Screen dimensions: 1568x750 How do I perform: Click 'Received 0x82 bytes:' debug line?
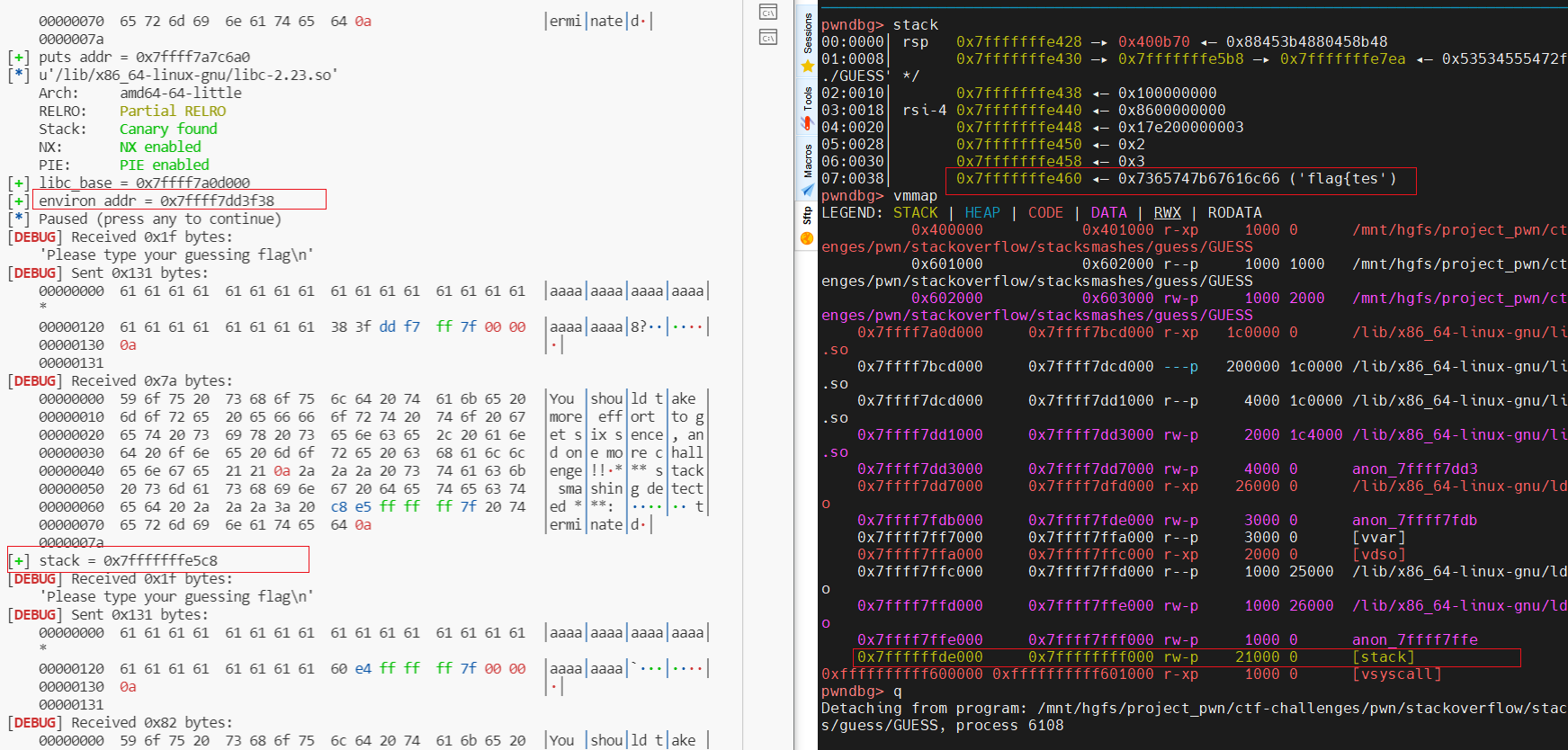152,722
